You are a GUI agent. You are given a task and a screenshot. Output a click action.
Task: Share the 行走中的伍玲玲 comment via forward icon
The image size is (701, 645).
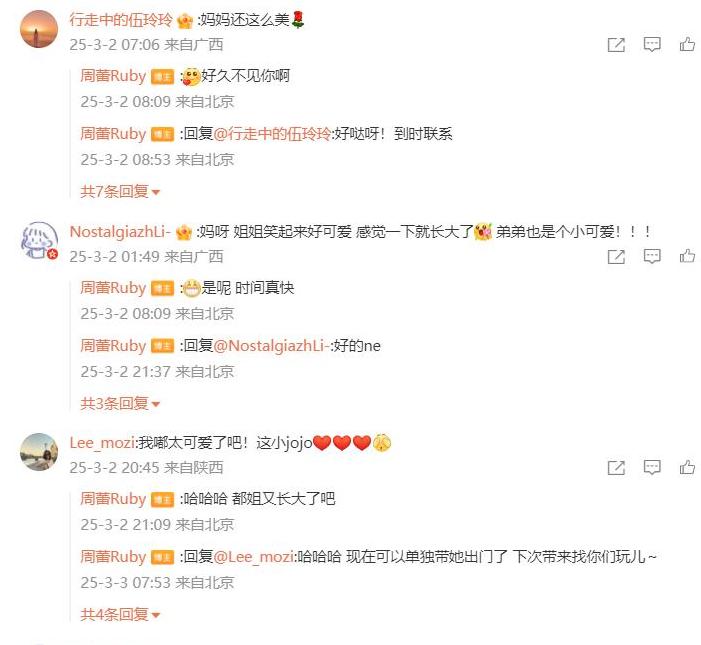pyautogui.click(x=616, y=45)
